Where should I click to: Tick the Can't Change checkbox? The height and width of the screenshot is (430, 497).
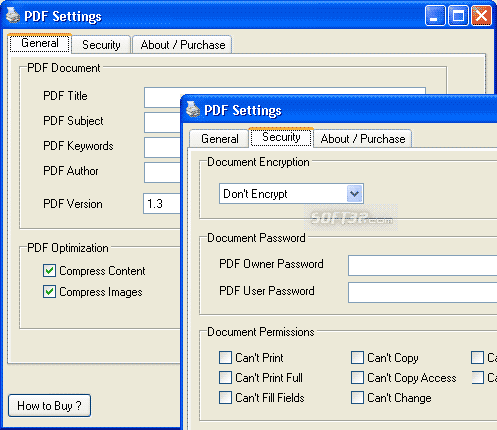(357, 398)
